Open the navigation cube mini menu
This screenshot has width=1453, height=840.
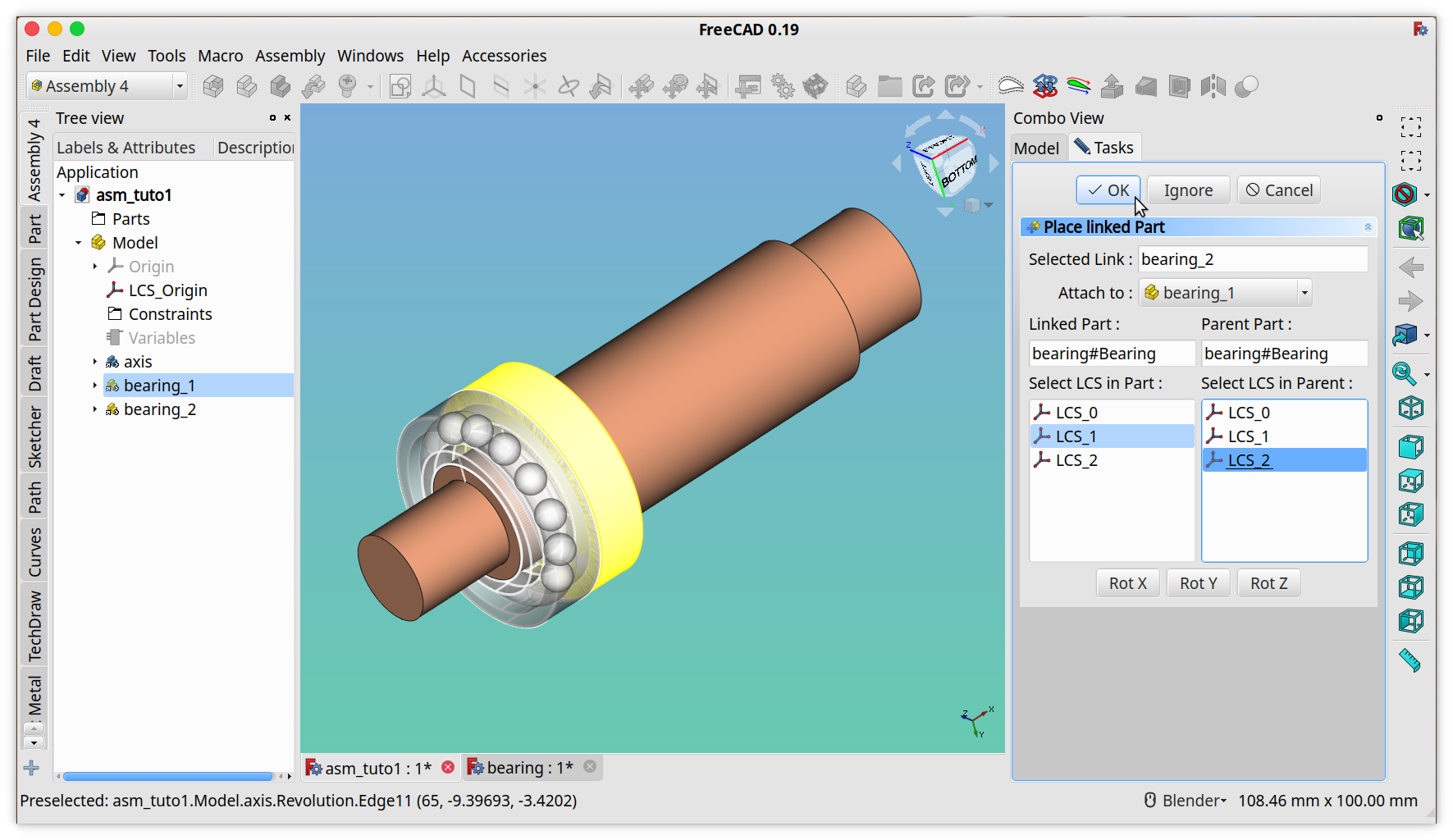point(978,205)
